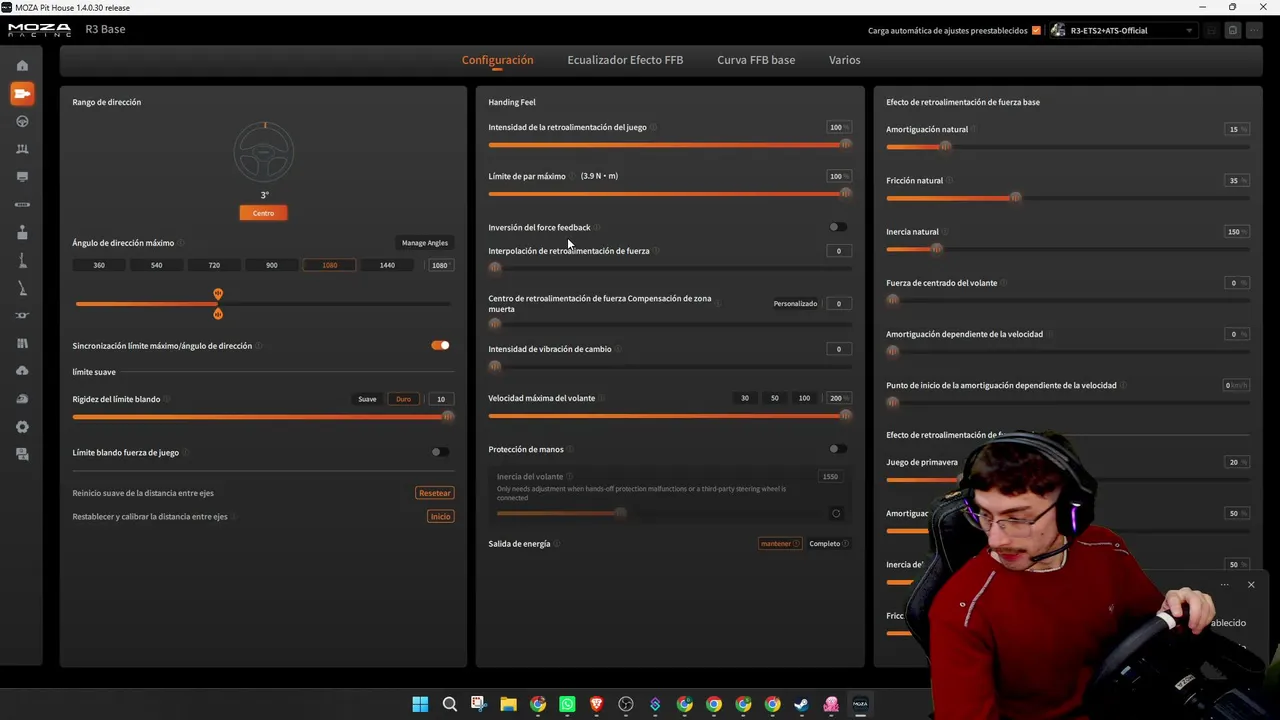Choose Suave soft limit stiffness

click(x=367, y=399)
